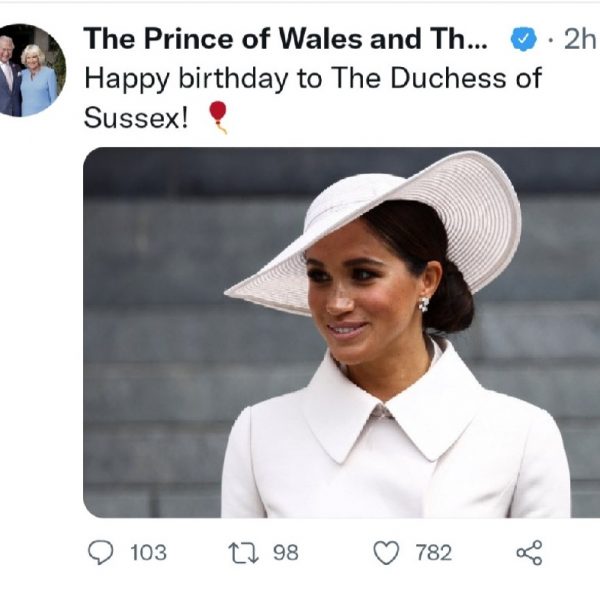Like the tweet with the heart icon
The image size is (600, 600).
coord(386,553)
